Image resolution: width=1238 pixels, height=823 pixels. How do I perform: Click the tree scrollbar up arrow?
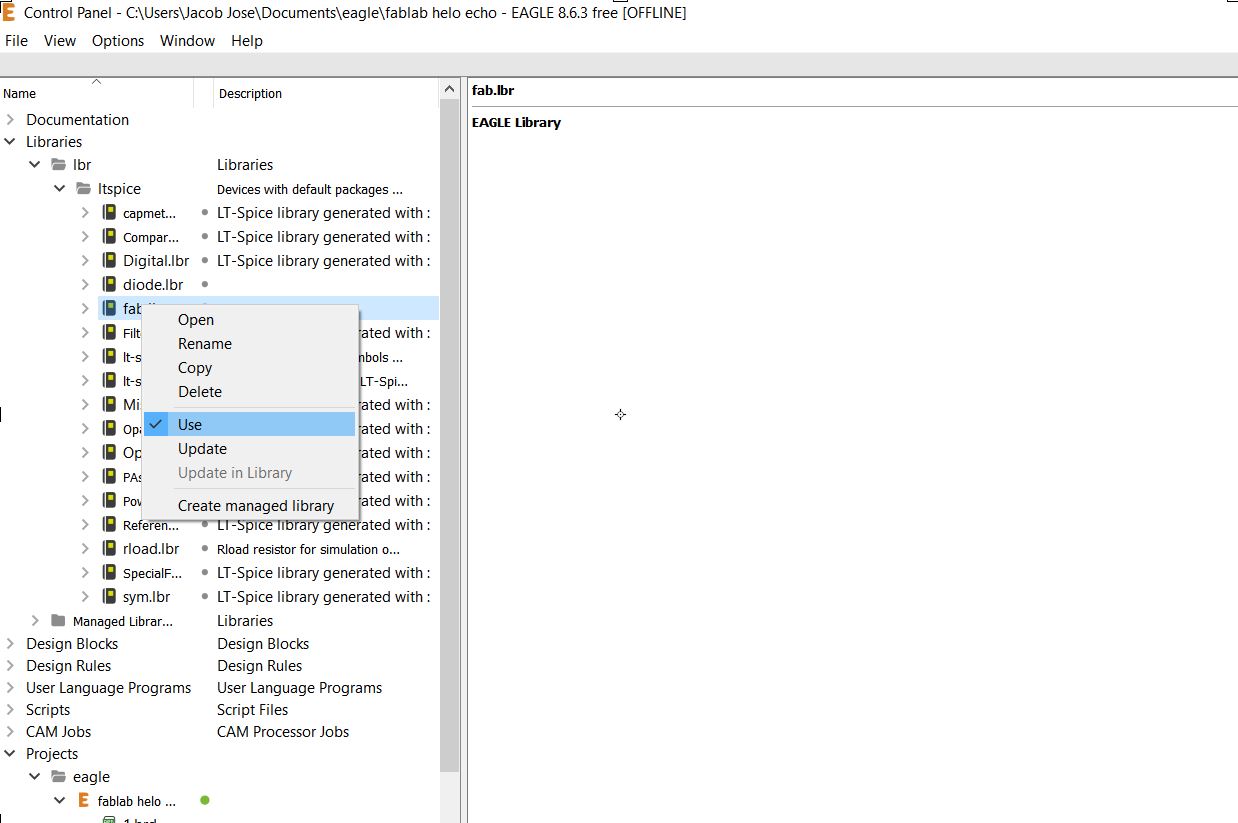(x=450, y=89)
